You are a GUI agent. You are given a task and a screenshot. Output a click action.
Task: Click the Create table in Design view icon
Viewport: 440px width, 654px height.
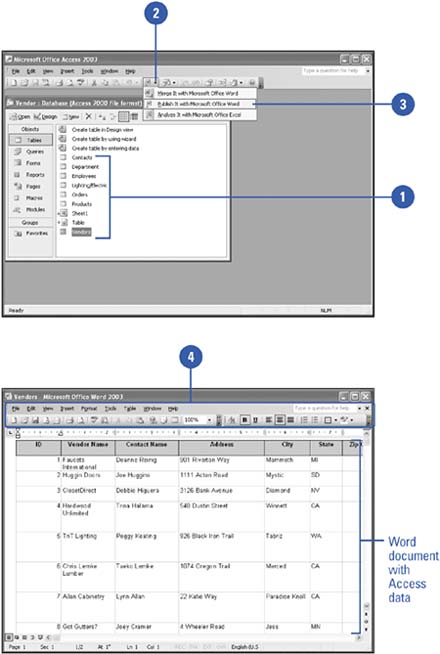(x=63, y=129)
